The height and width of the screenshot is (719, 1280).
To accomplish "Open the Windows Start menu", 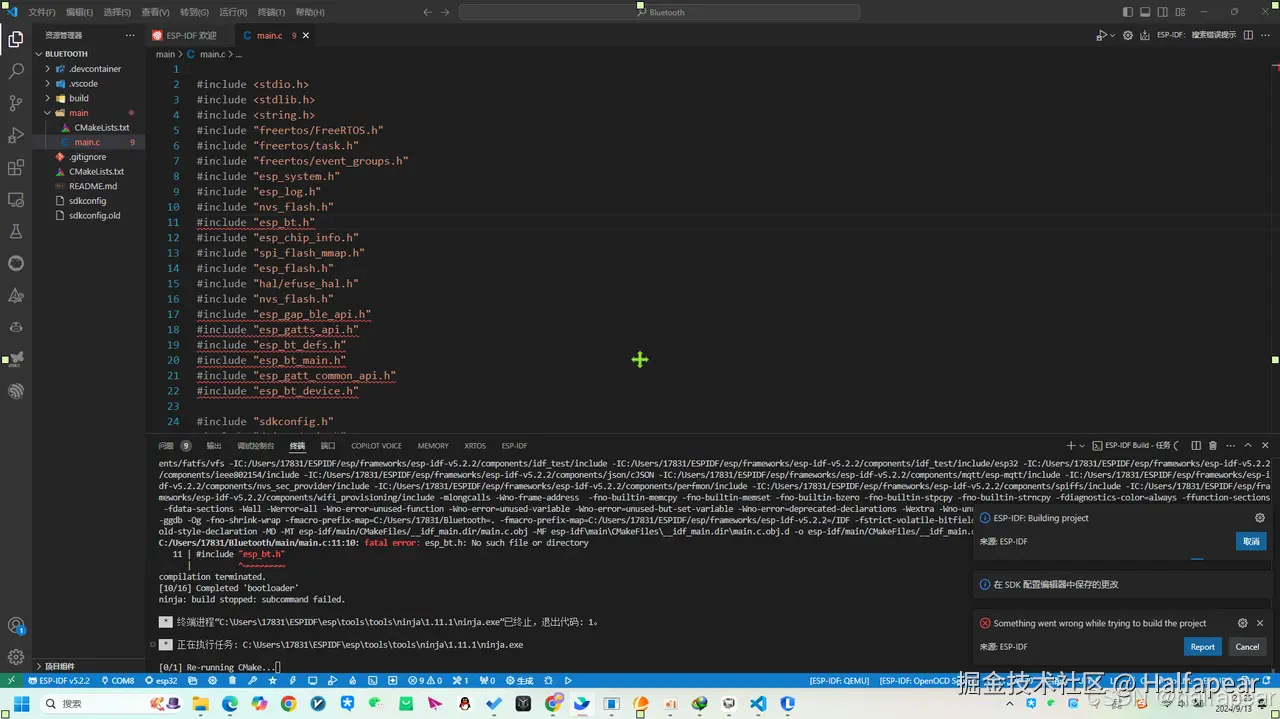I will 20,704.
